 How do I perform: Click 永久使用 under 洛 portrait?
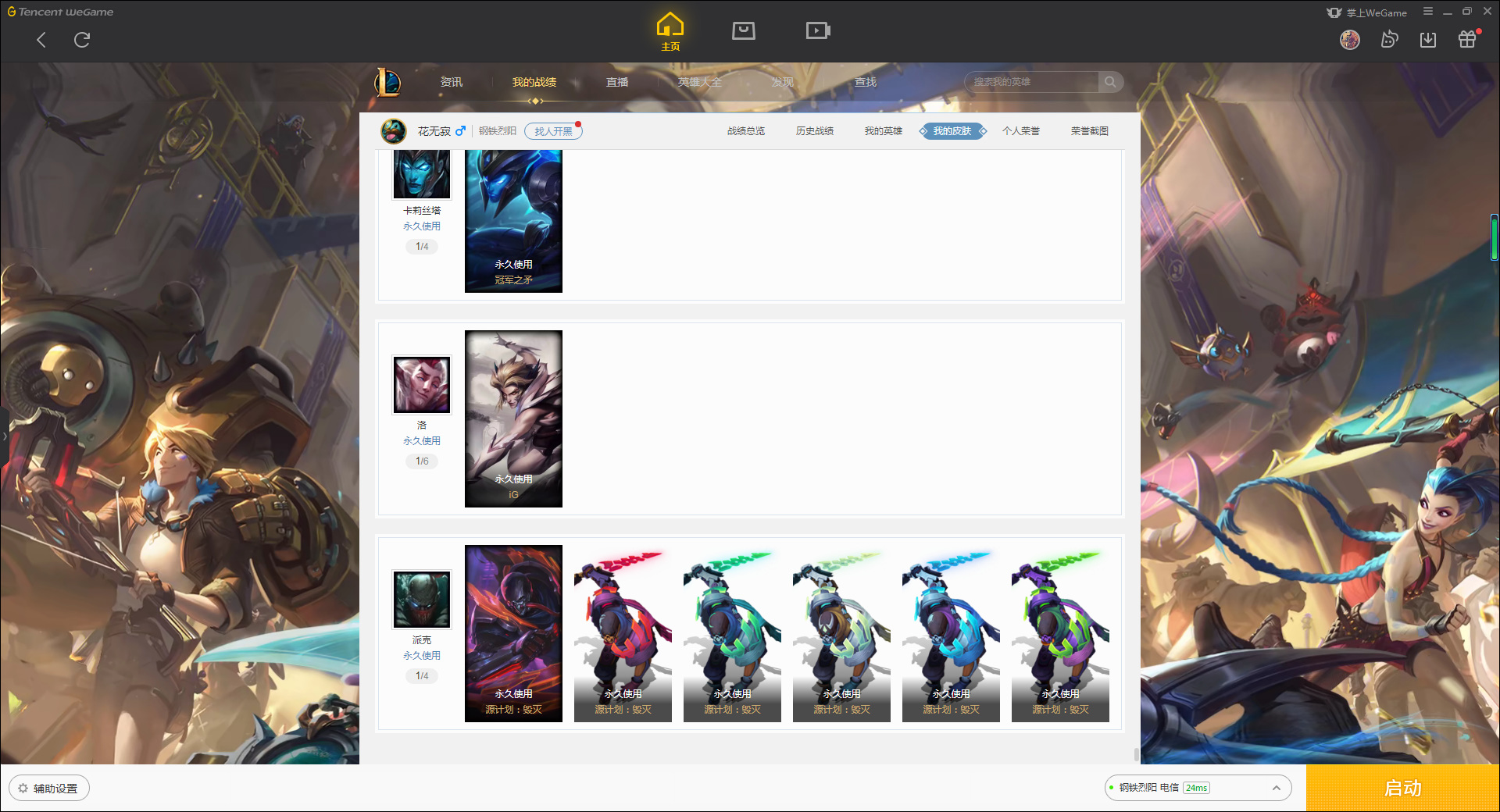[x=422, y=441]
